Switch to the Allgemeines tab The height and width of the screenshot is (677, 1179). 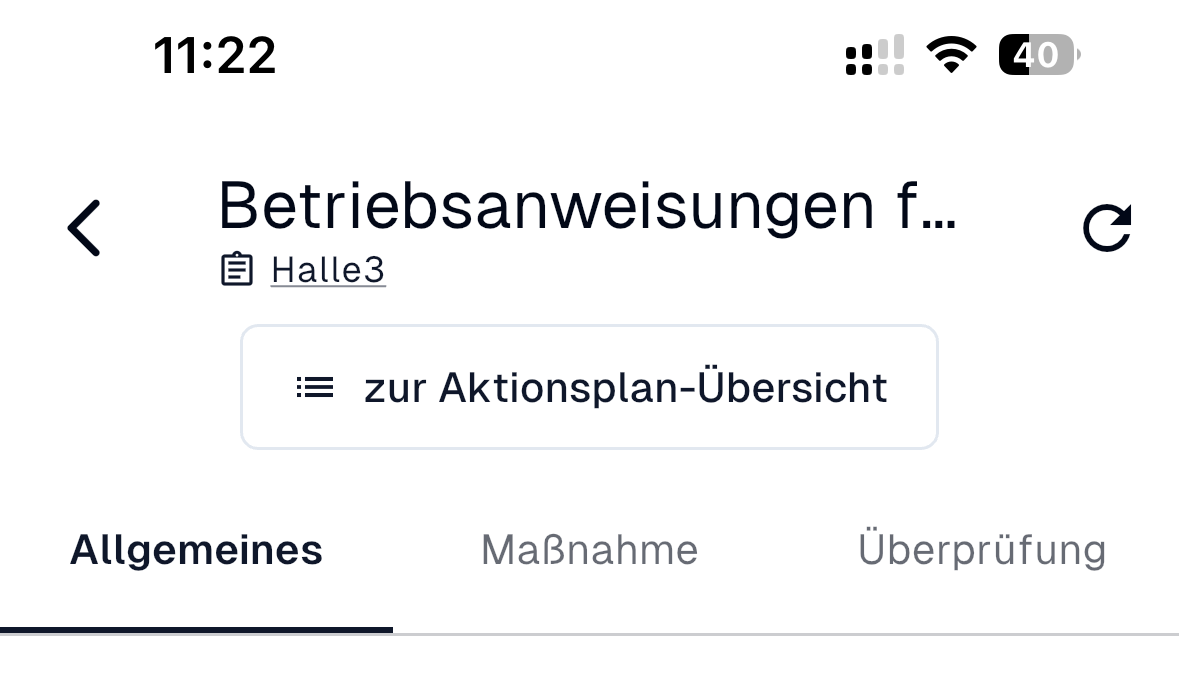click(x=196, y=550)
